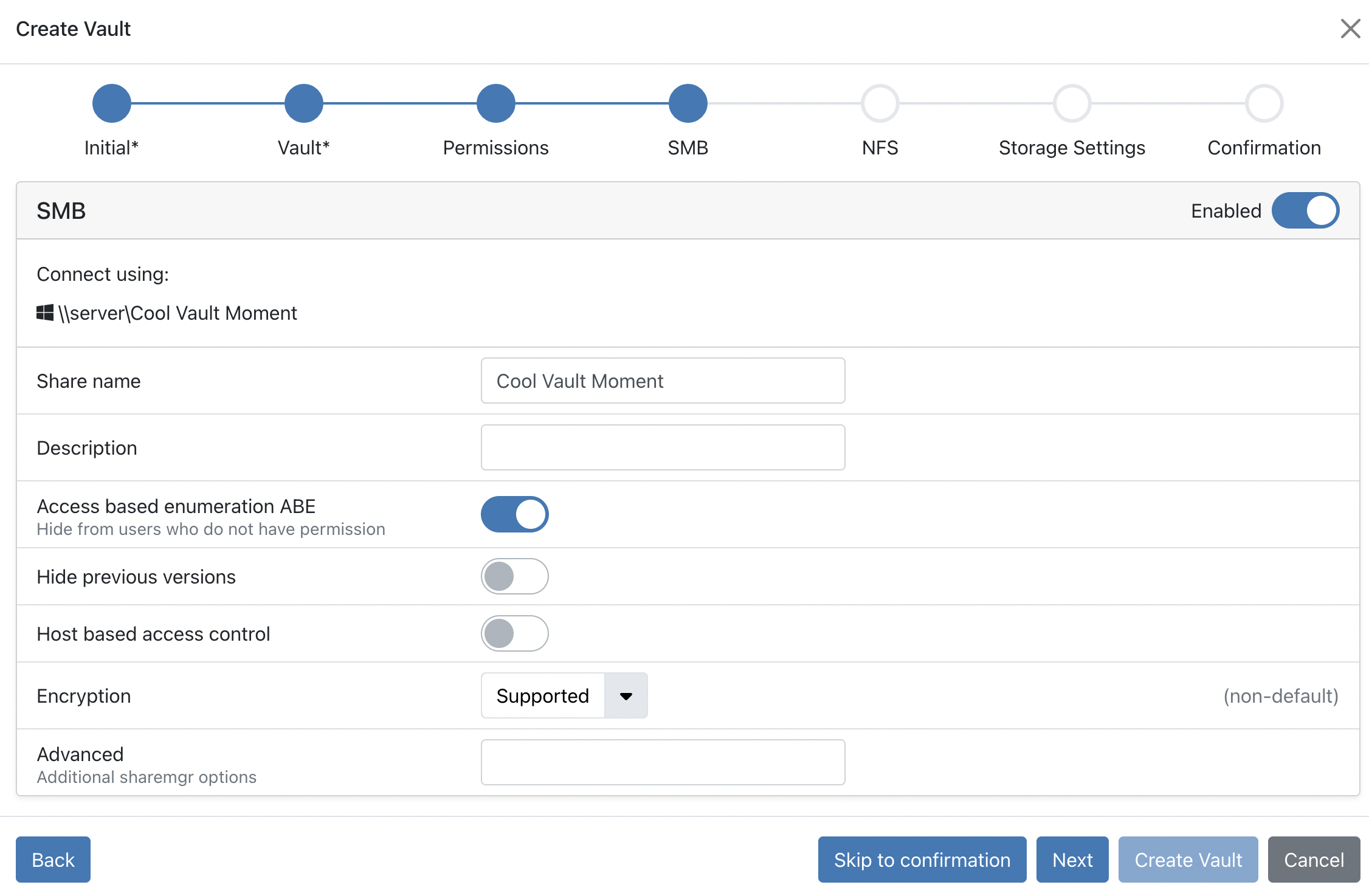Jump to the Initial wizard step circle
The image size is (1369, 896).
(111, 103)
